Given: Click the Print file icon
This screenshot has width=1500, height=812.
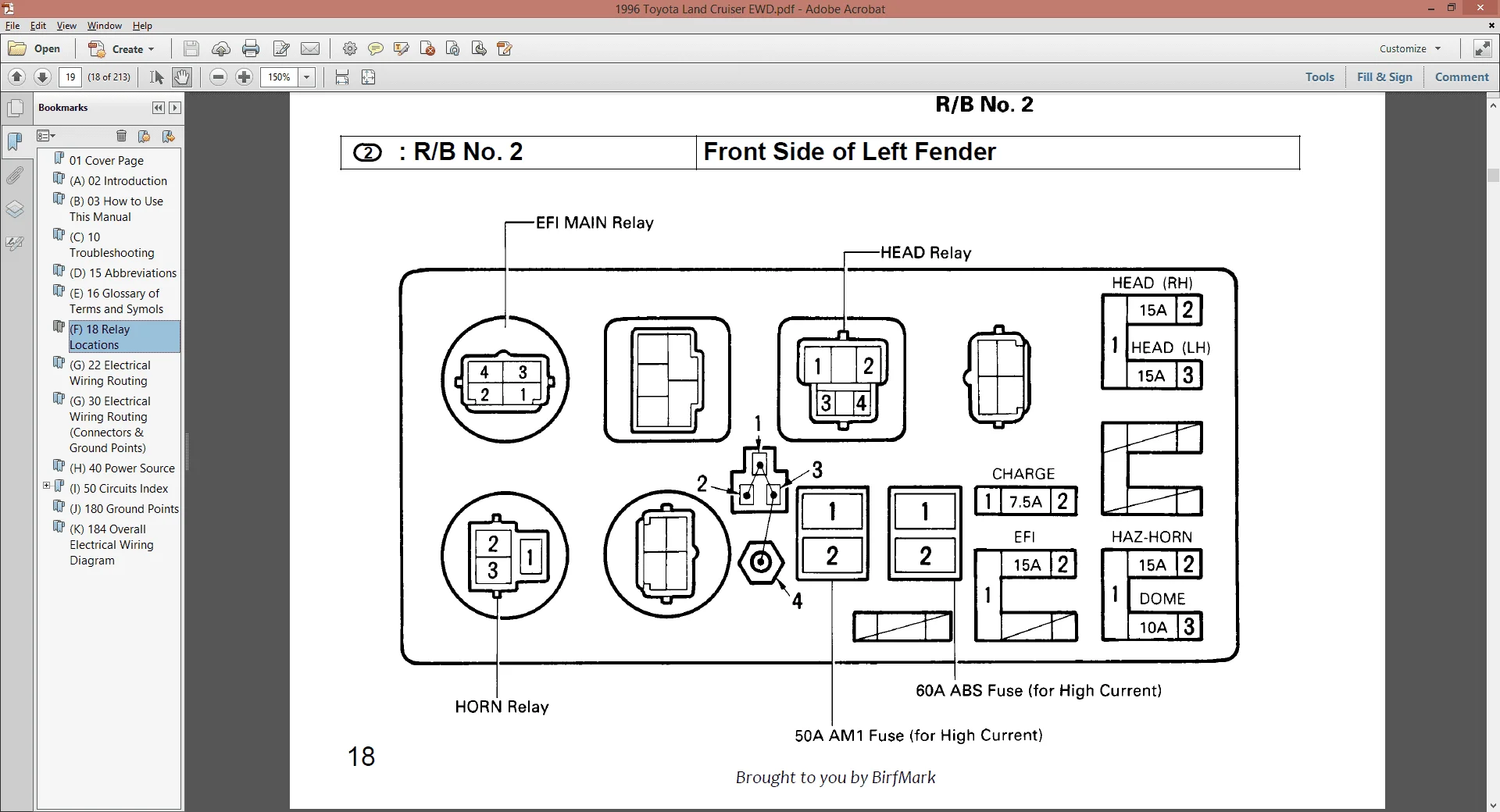Looking at the screenshot, I should 251,49.
